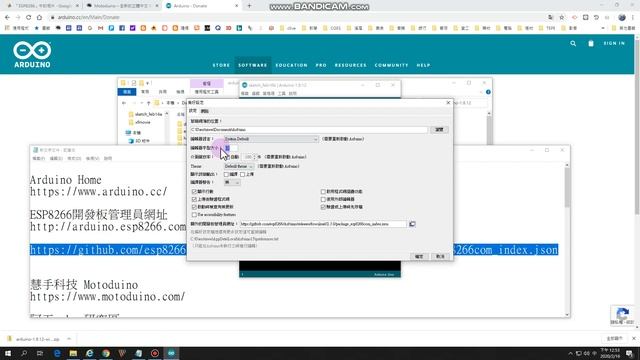Image resolution: width=640 pixels, height=360 pixels.
Task: Open the notification center in system tray
Action: tap(629, 353)
